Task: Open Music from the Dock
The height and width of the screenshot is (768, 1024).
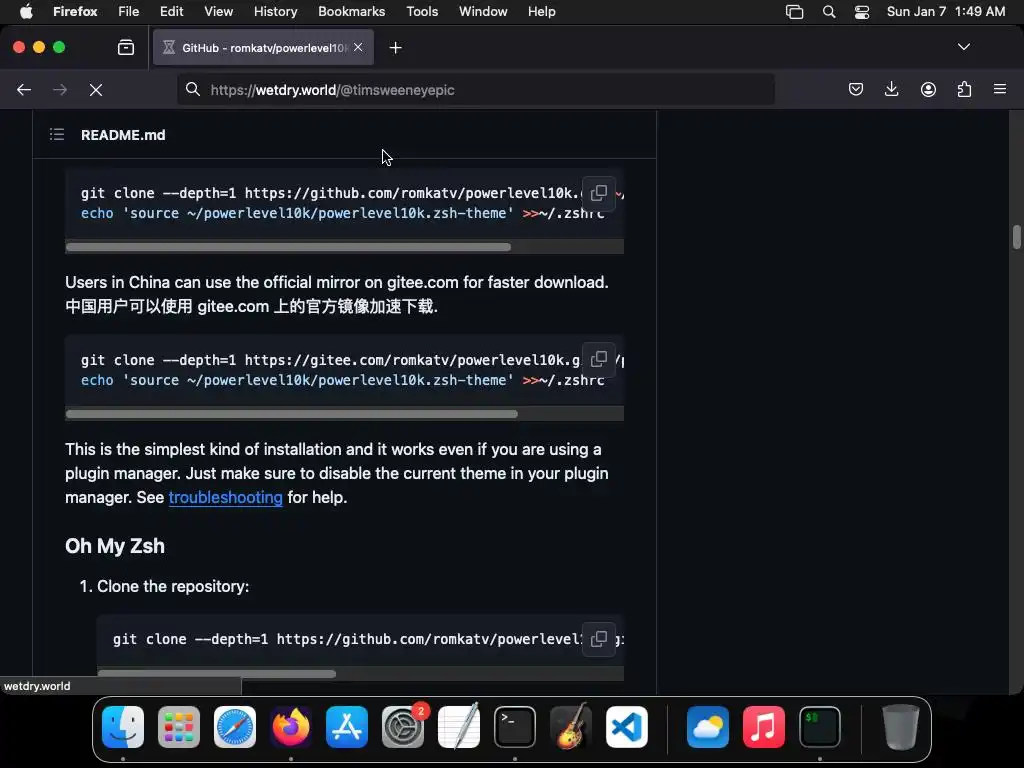Action: click(x=763, y=727)
